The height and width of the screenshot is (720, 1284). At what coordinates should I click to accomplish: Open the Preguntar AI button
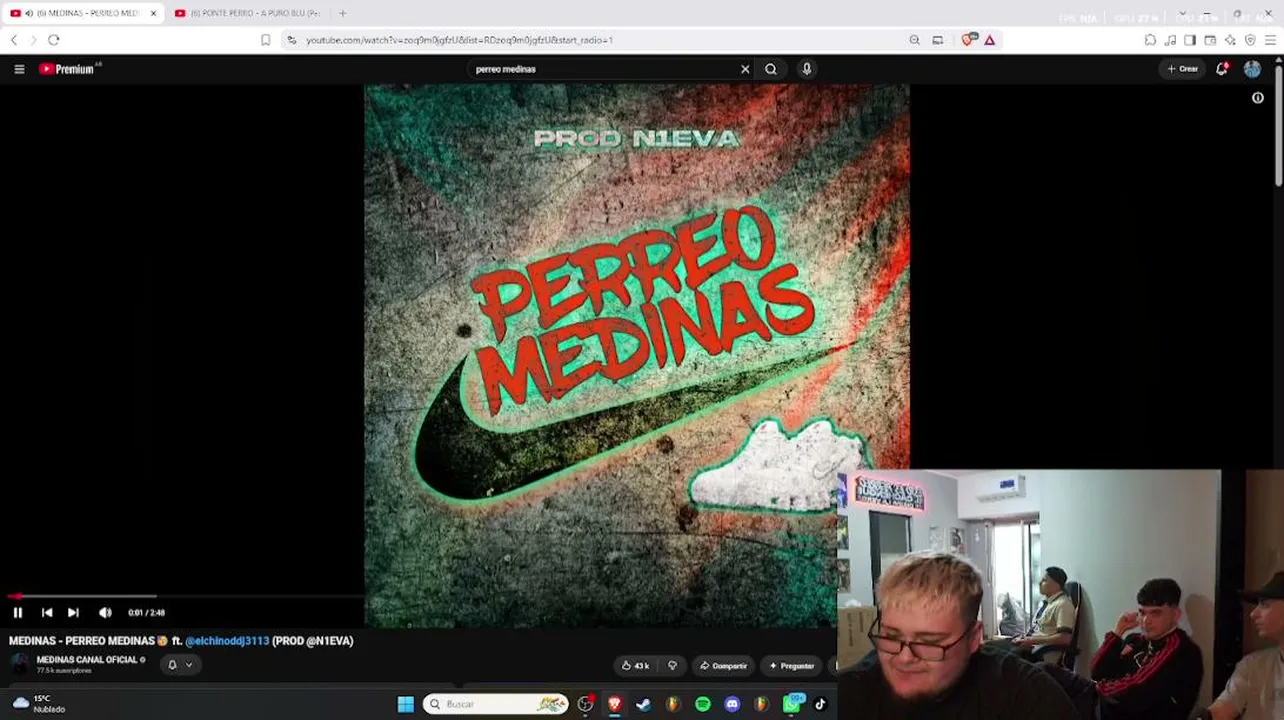point(792,666)
